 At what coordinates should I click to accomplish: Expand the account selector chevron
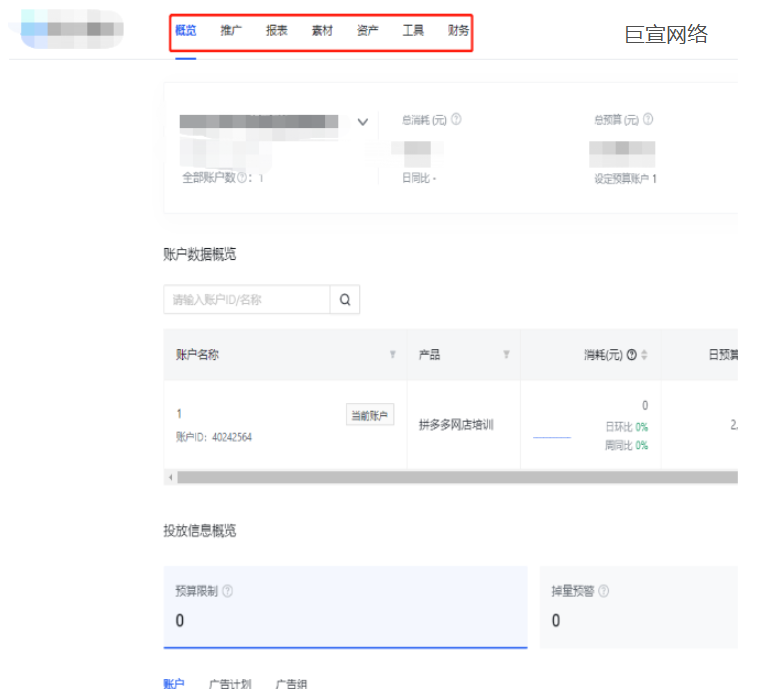pyautogui.click(x=363, y=122)
